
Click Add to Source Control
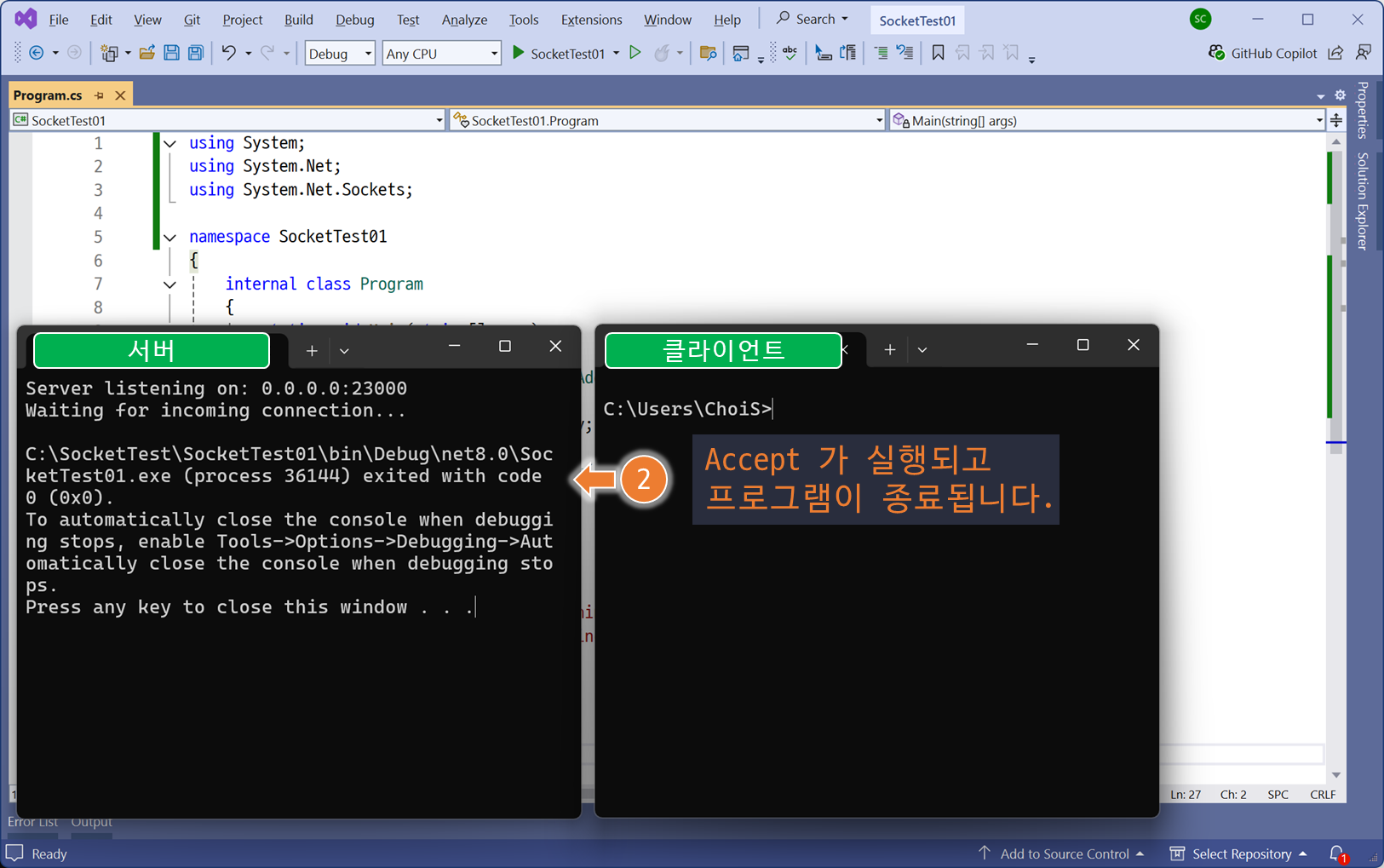(1060, 854)
